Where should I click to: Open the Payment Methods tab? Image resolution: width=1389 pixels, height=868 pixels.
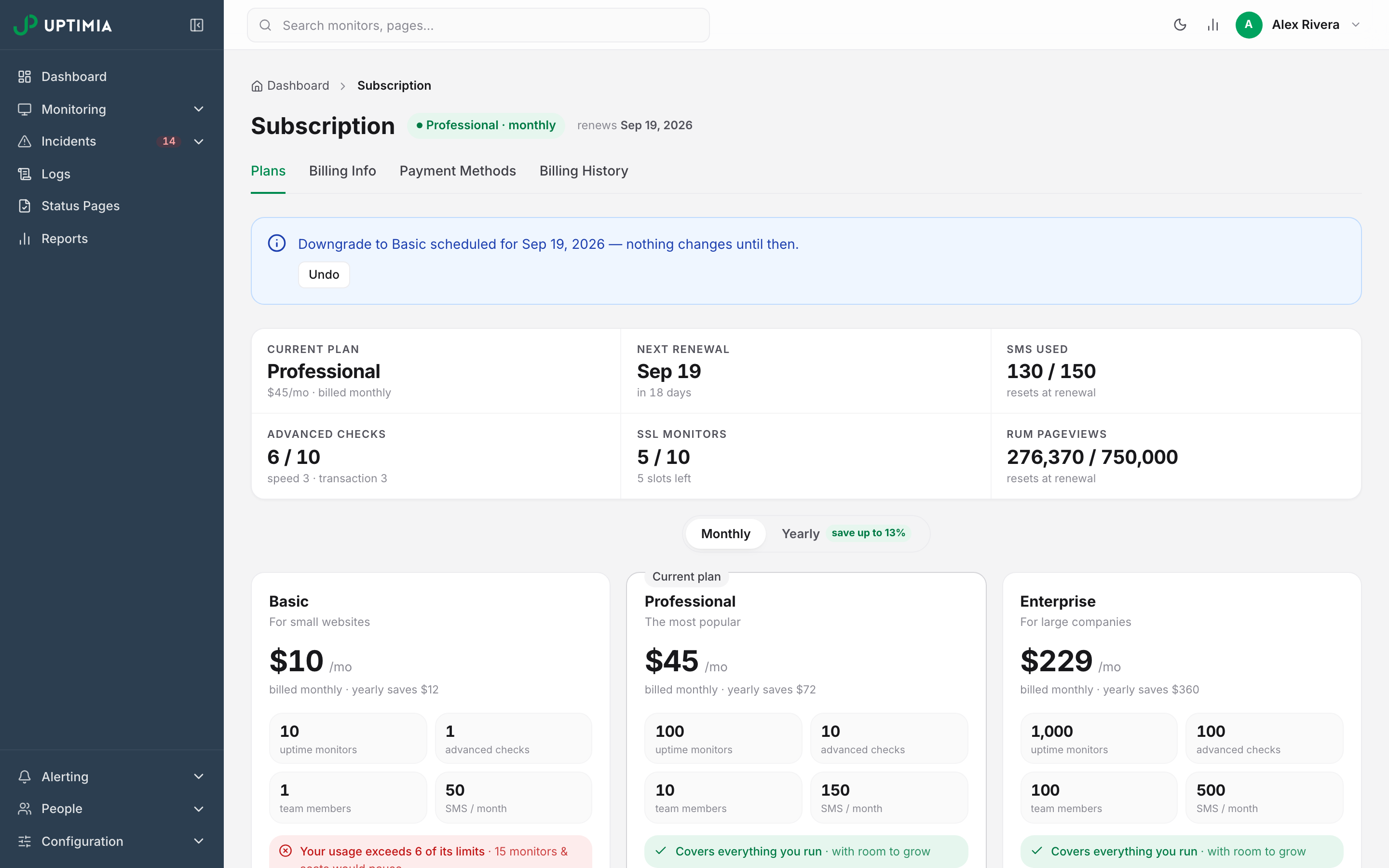pyautogui.click(x=457, y=171)
